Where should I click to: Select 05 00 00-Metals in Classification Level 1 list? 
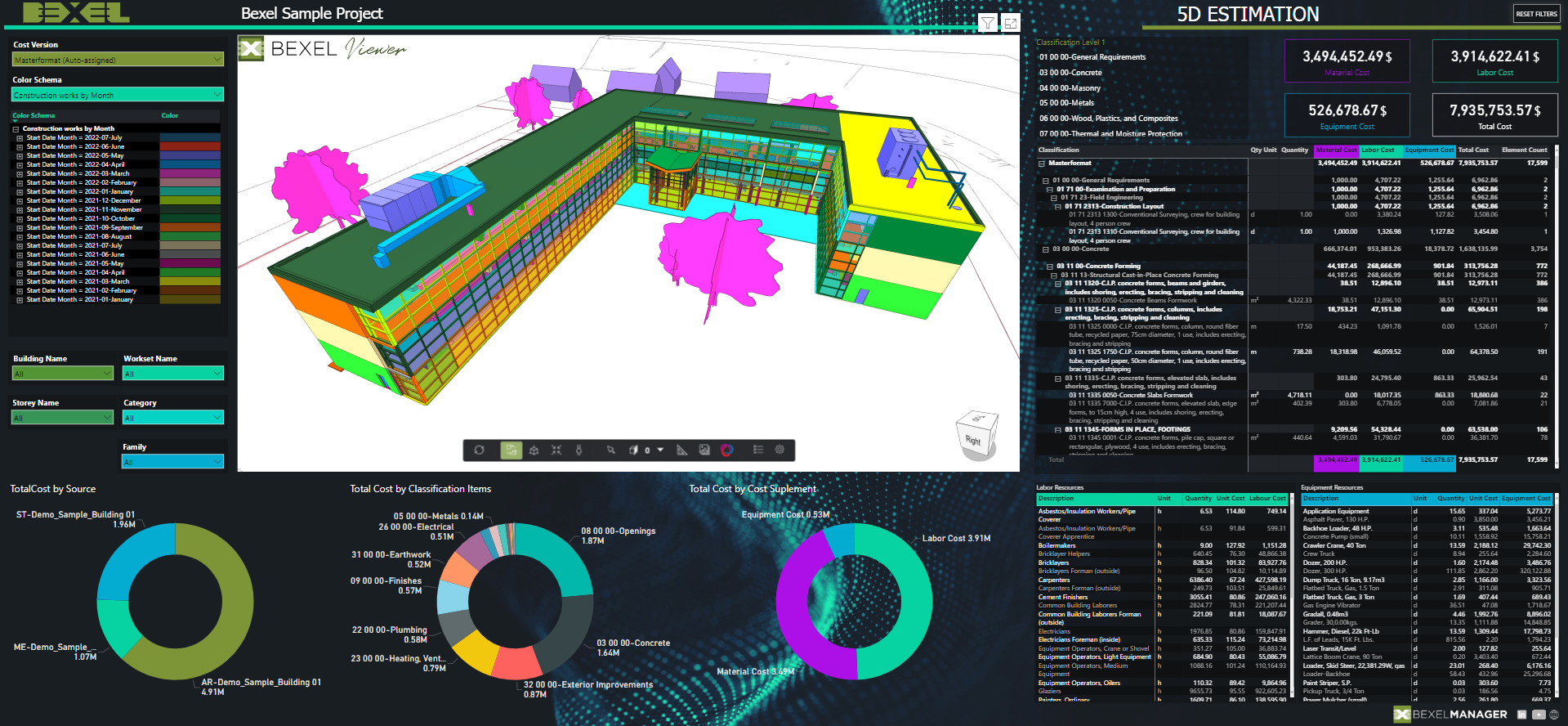[1066, 103]
